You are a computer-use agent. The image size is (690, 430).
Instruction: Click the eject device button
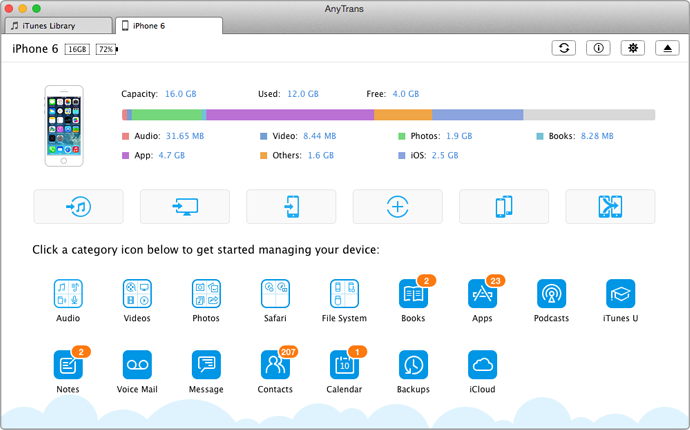coord(667,48)
